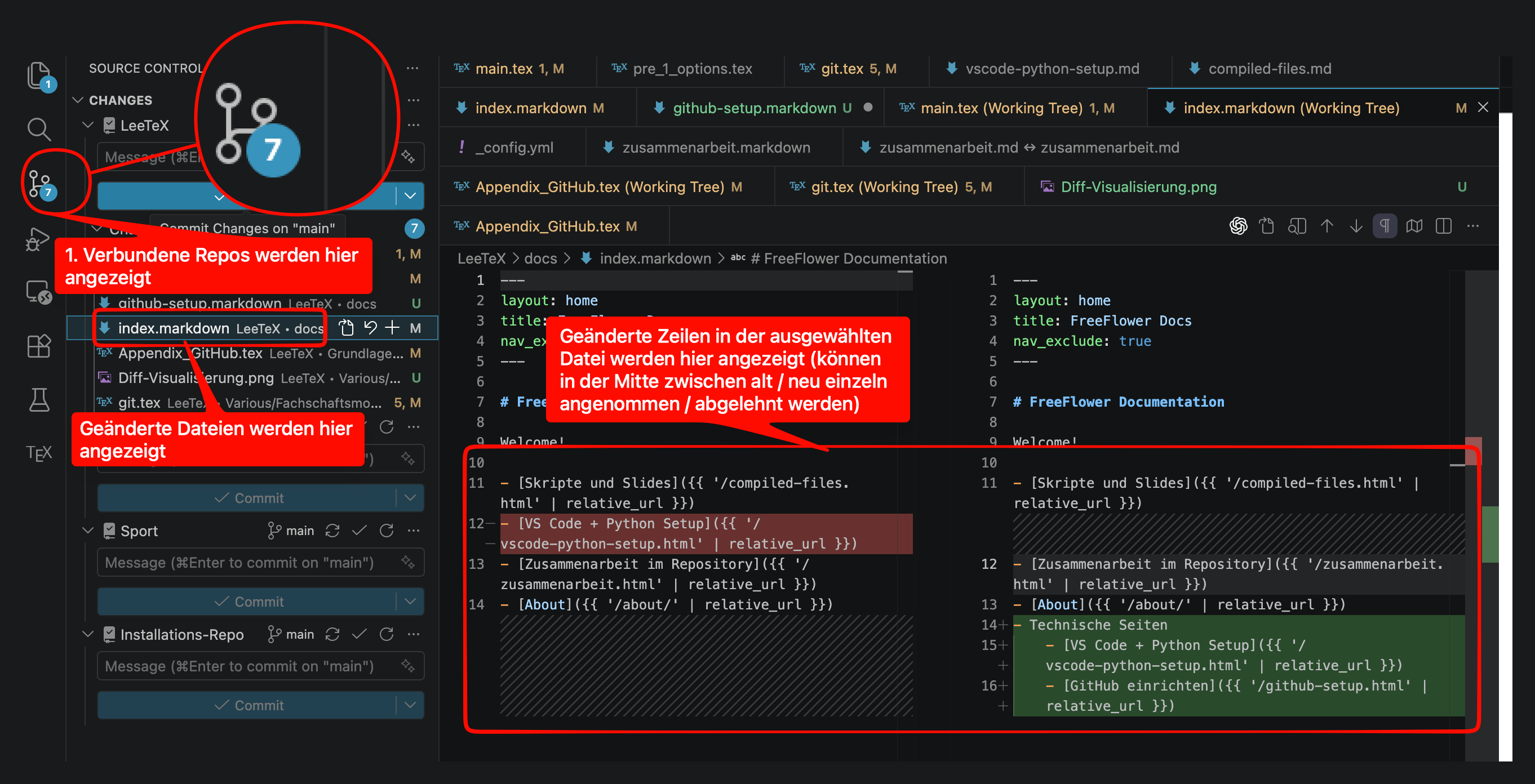Click the ChatGPT icon in editor toolbar

pyautogui.click(x=1238, y=226)
